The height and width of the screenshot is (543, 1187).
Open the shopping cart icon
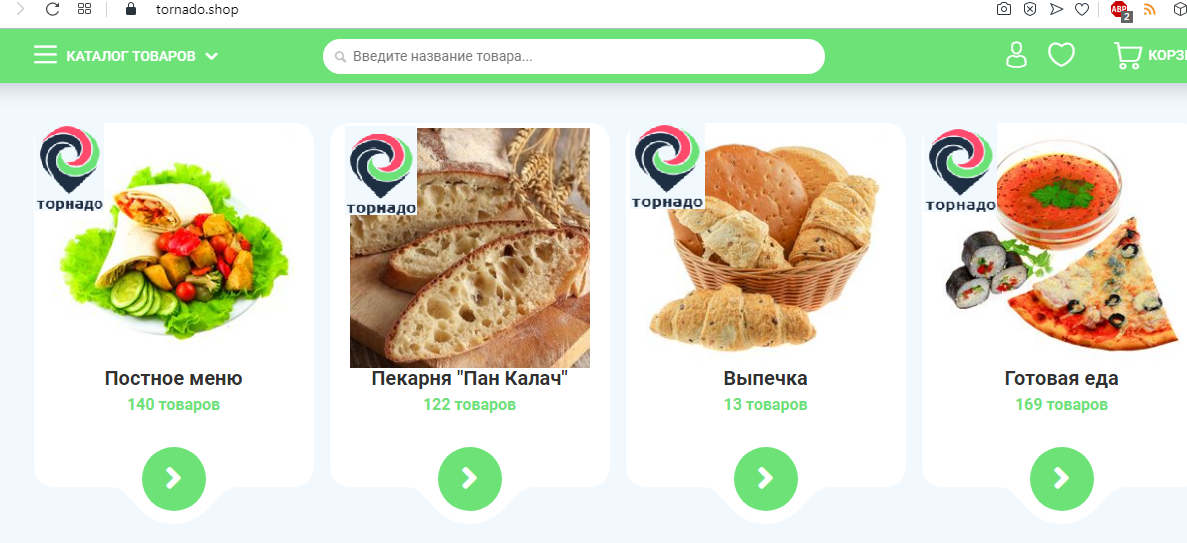pyautogui.click(x=1128, y=56)
